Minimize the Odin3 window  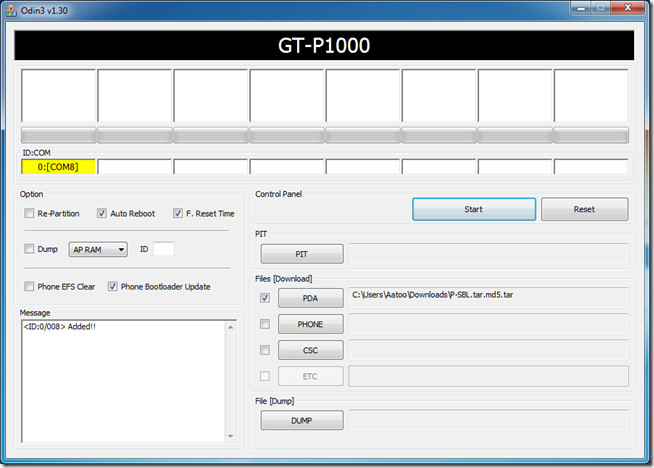pyautogui.click(x=581, y=8)
